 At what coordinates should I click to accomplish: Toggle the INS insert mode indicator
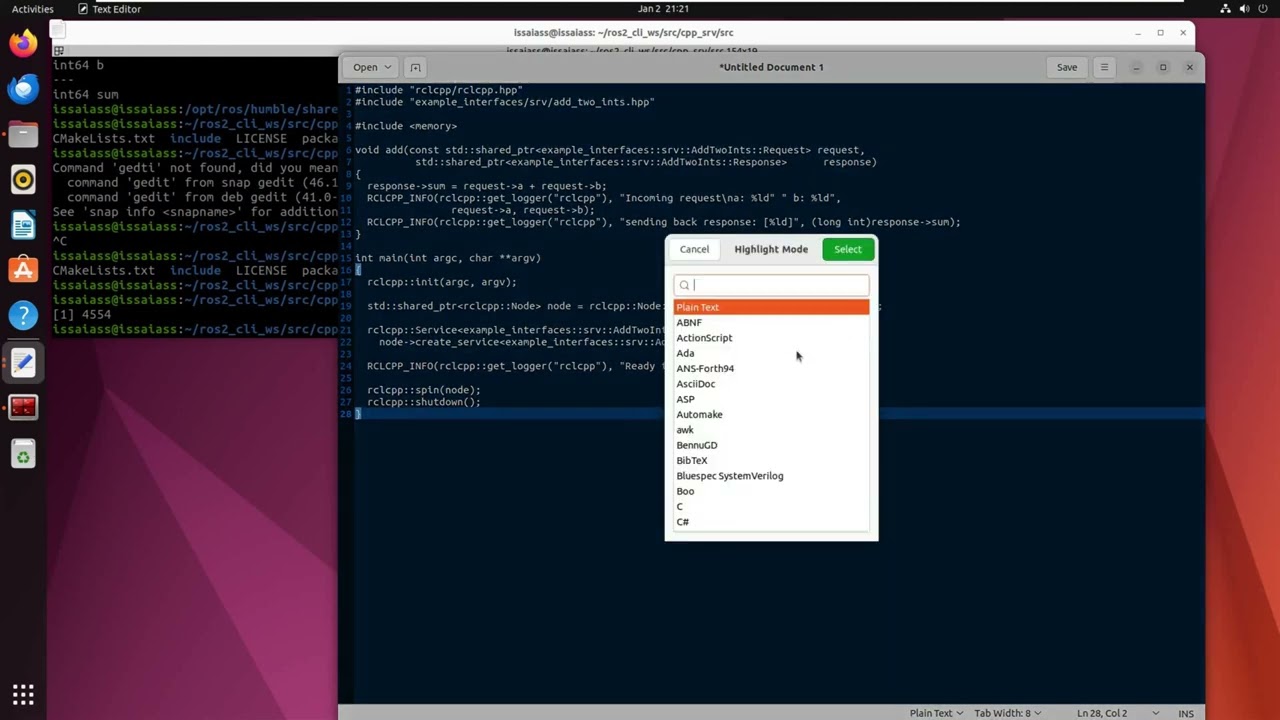pos(1186,713)
